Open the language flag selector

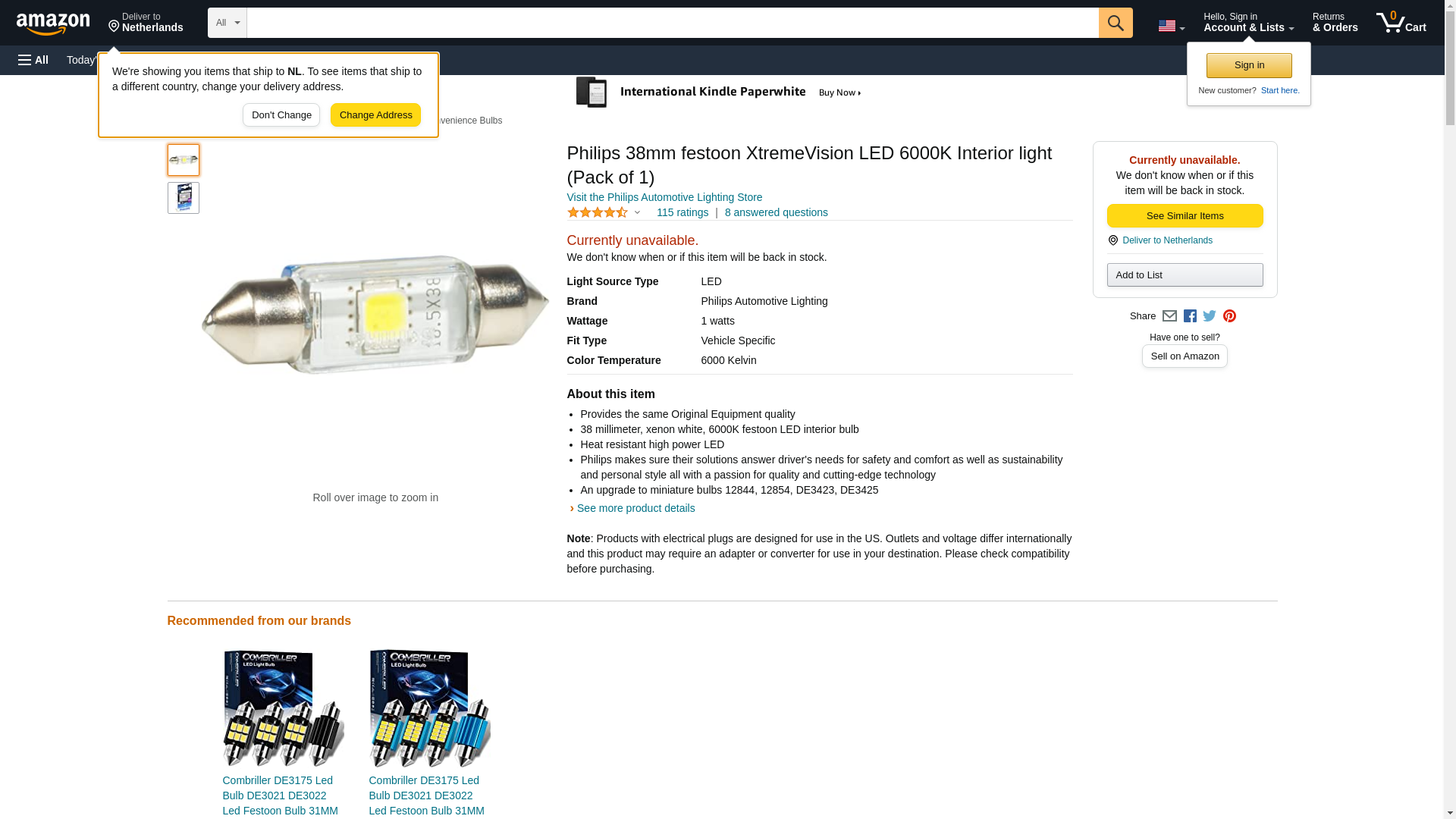pos(1171,26)
